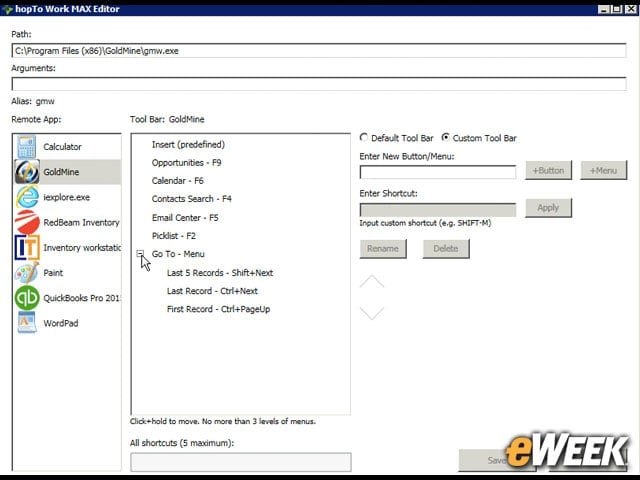Viewport: 640px width, 480px height.
Task: Select Email Center - F5 entry
Action: [185, 218]
